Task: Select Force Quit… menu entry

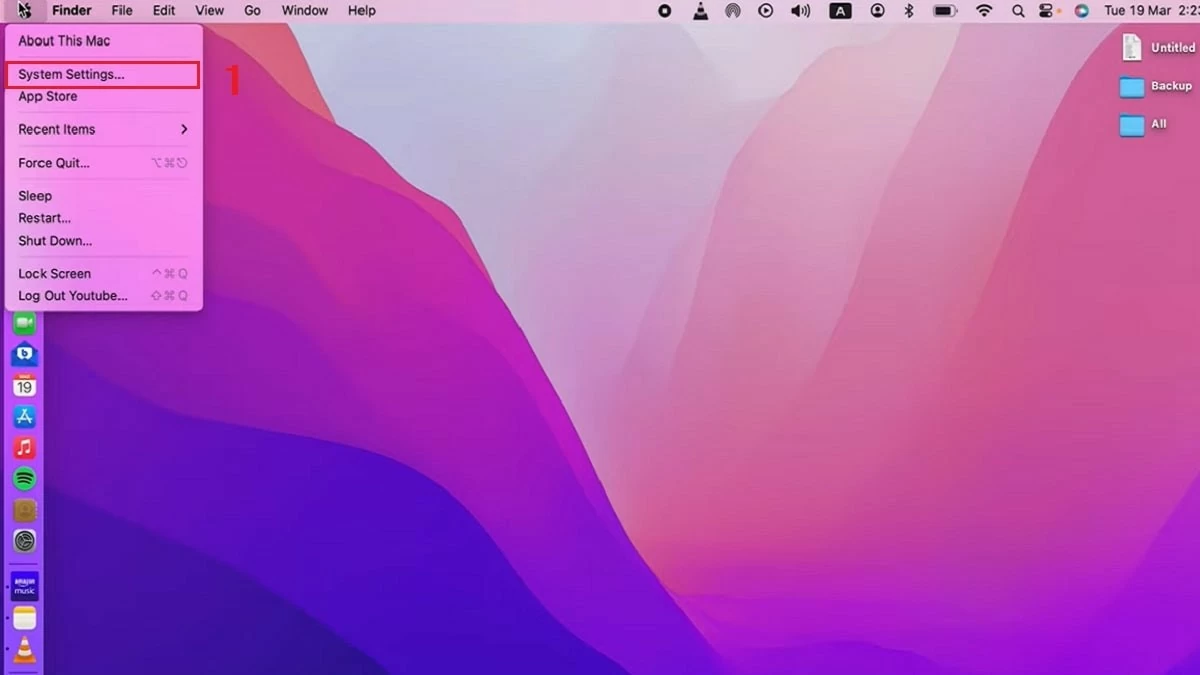Action: pyautogui.click(x=54, y=163)
